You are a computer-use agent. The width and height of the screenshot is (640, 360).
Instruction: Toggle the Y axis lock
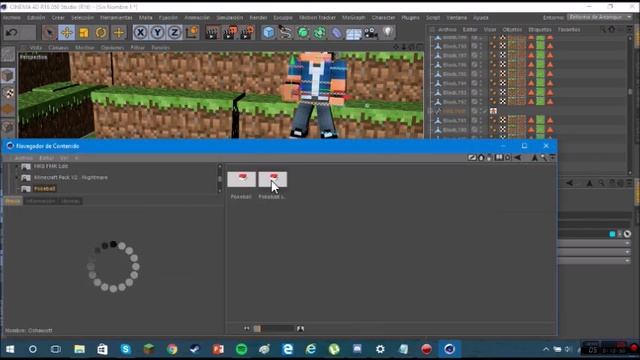coord(158,33)
